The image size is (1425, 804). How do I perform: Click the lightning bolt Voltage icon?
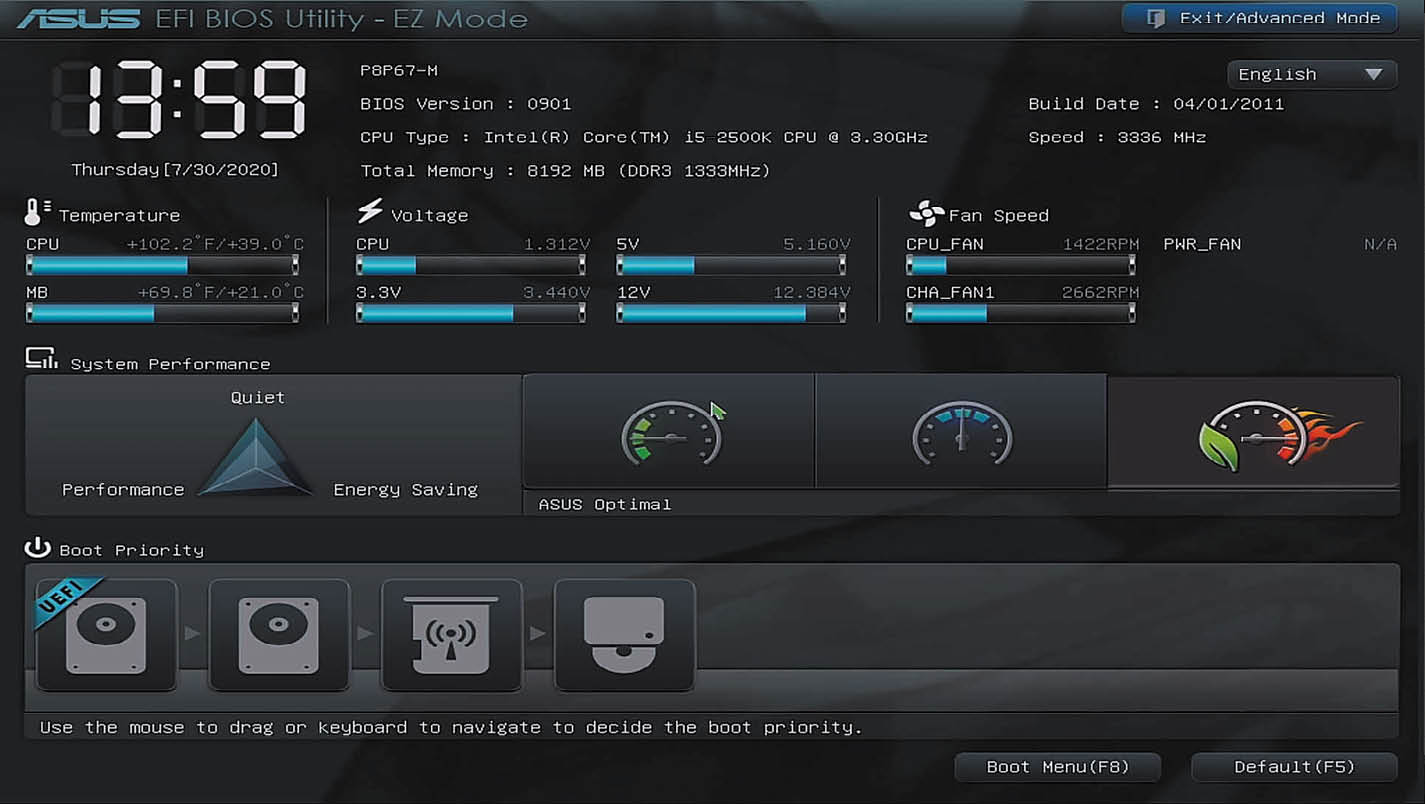pyautogui.click(x=370, y=212)
